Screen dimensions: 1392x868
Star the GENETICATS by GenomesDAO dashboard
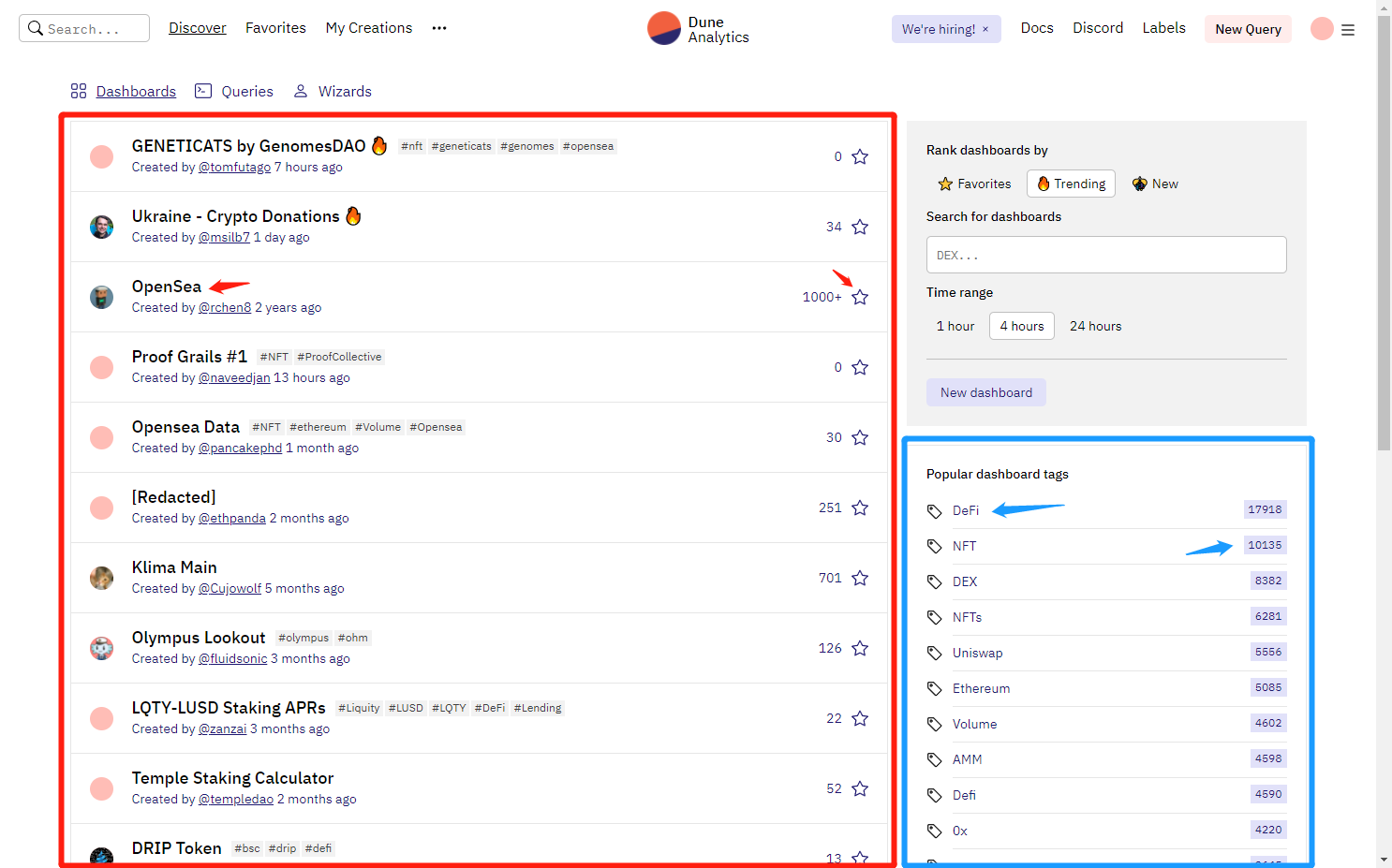pos(860,156)
